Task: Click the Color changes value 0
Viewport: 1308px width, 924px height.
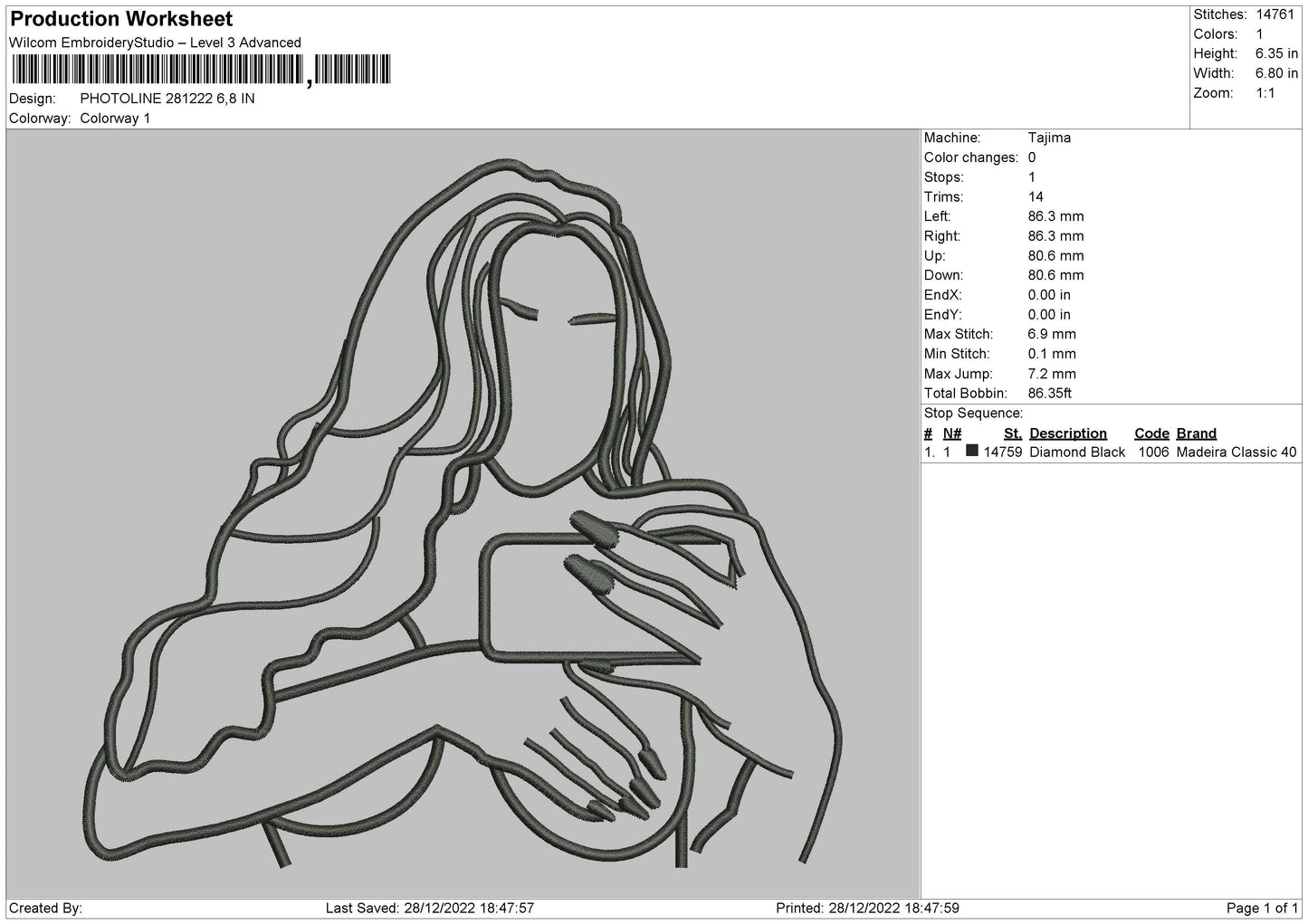Action: [x=1032, y=157]
